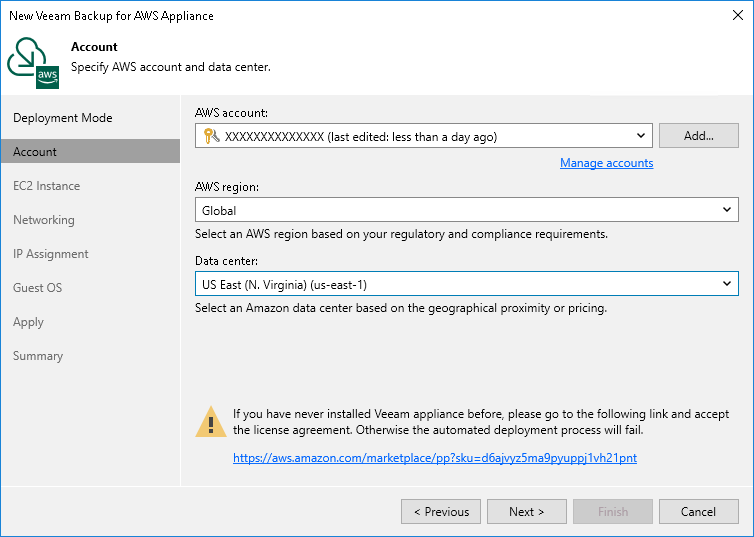Close the New Veeam Backup dialog

point(733,16)
